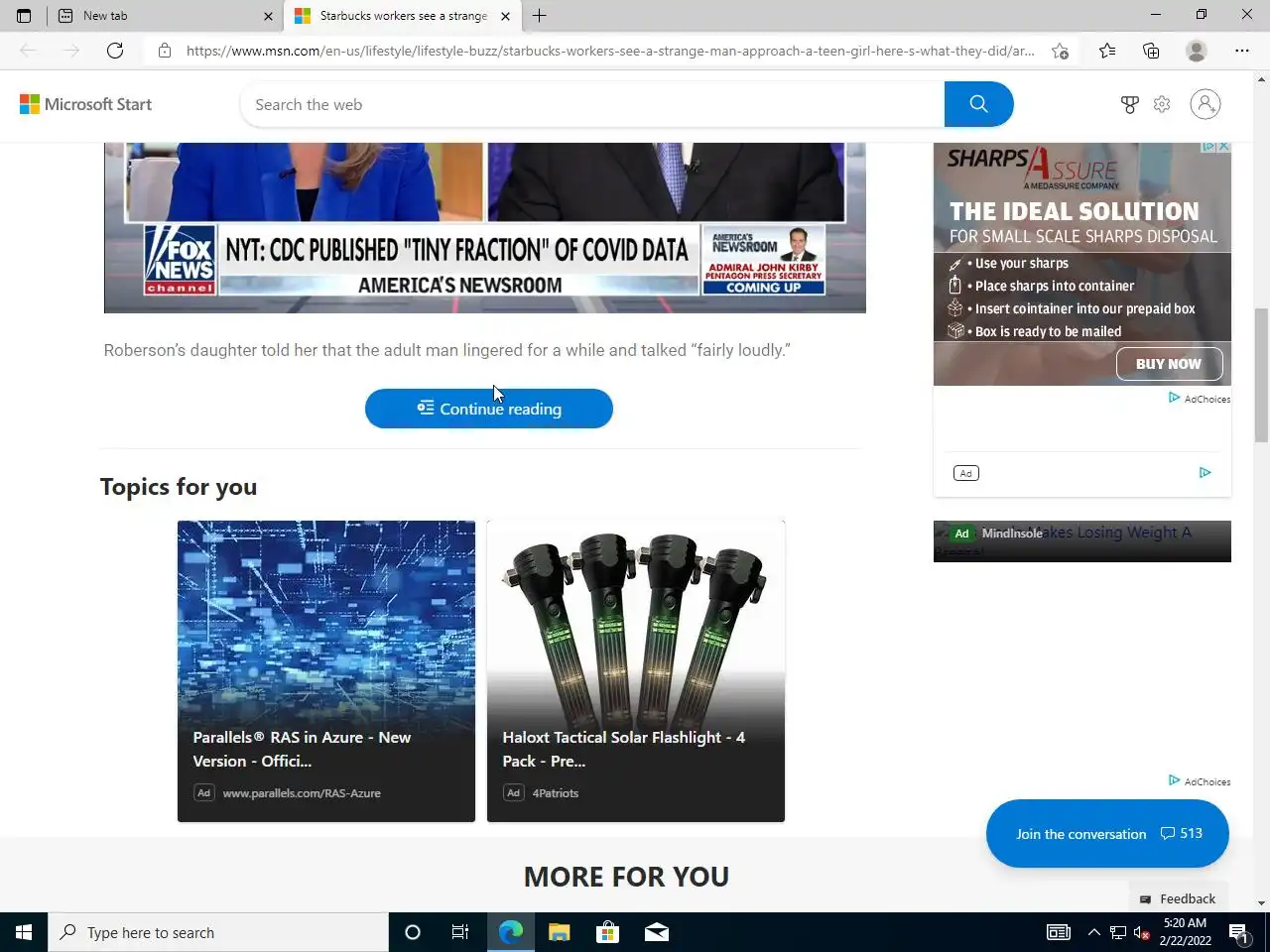Click the Type here to search box

(218, 932)
